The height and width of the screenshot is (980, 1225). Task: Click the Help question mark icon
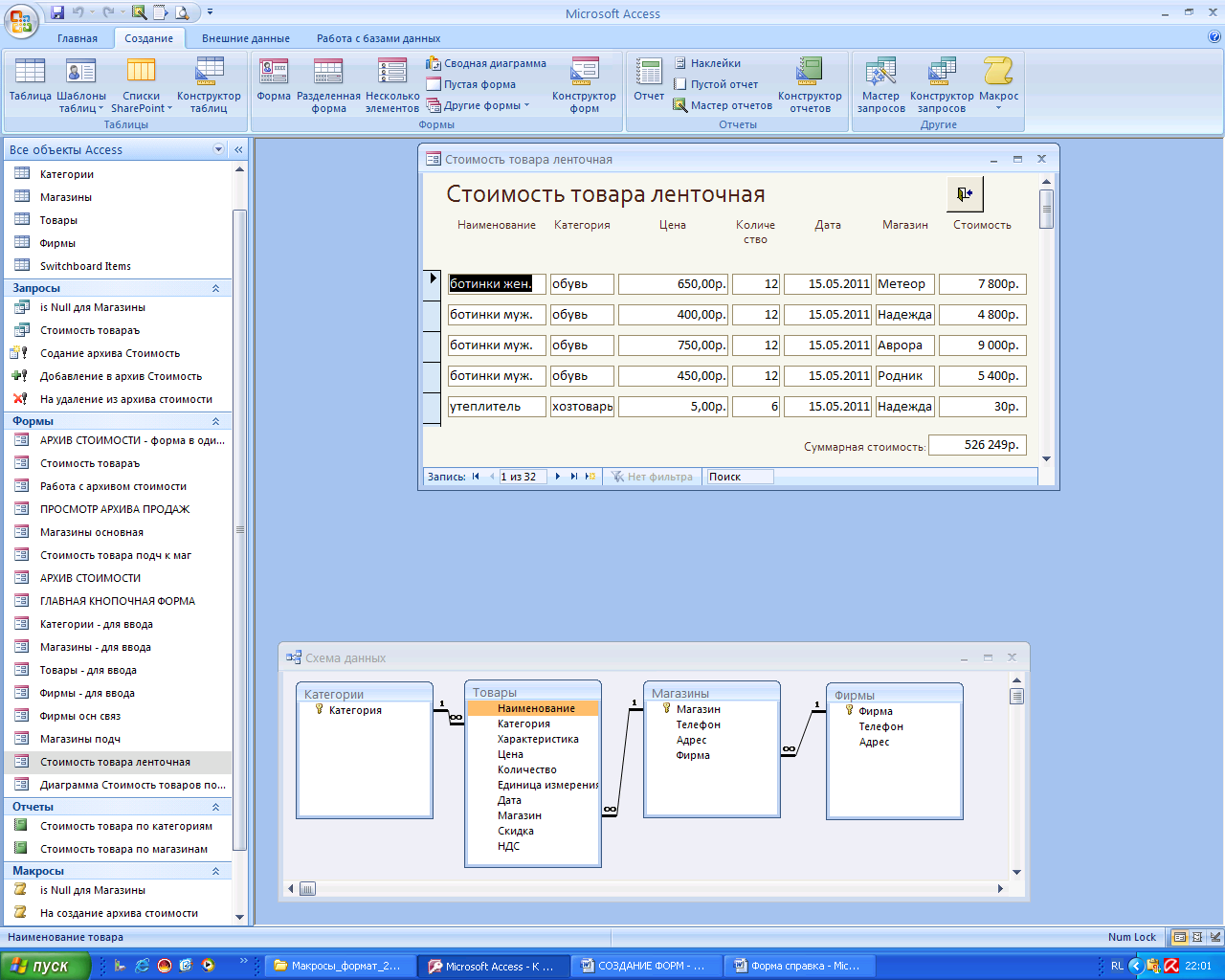point(1214,37)
